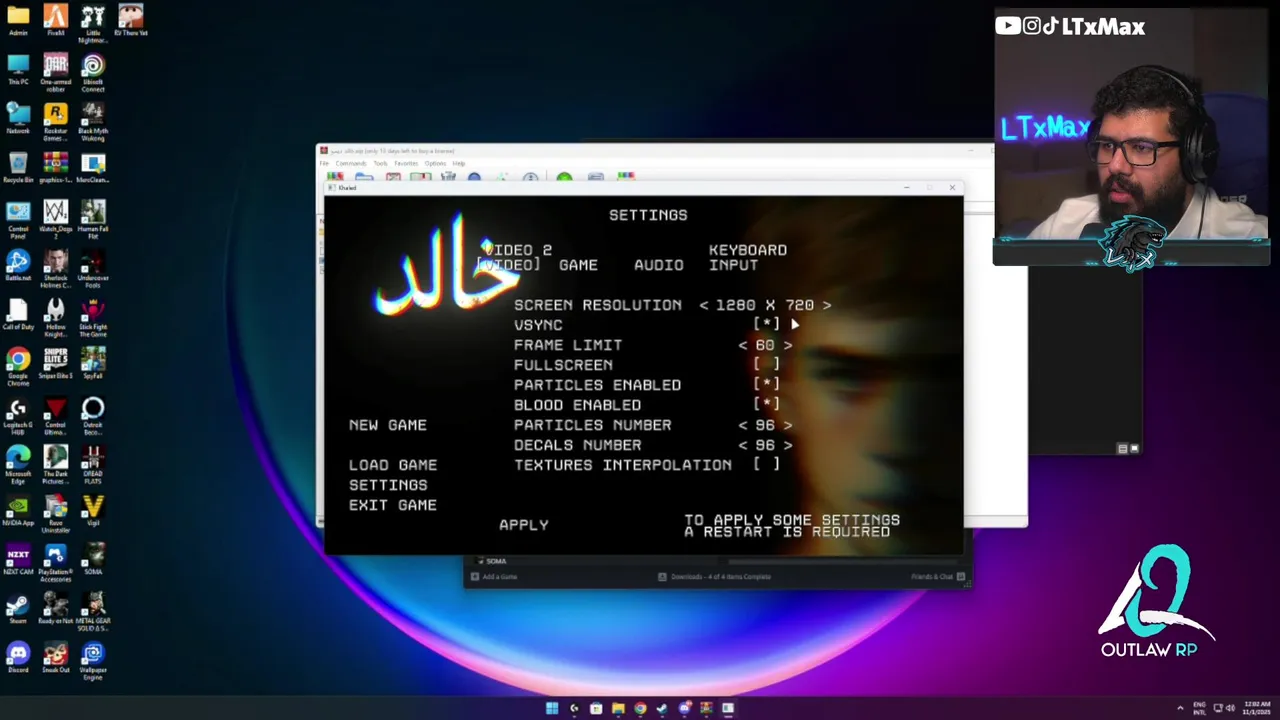
Task: Open the Wallpaper Engine desktop icon
Action: click(x=93, y=661)
